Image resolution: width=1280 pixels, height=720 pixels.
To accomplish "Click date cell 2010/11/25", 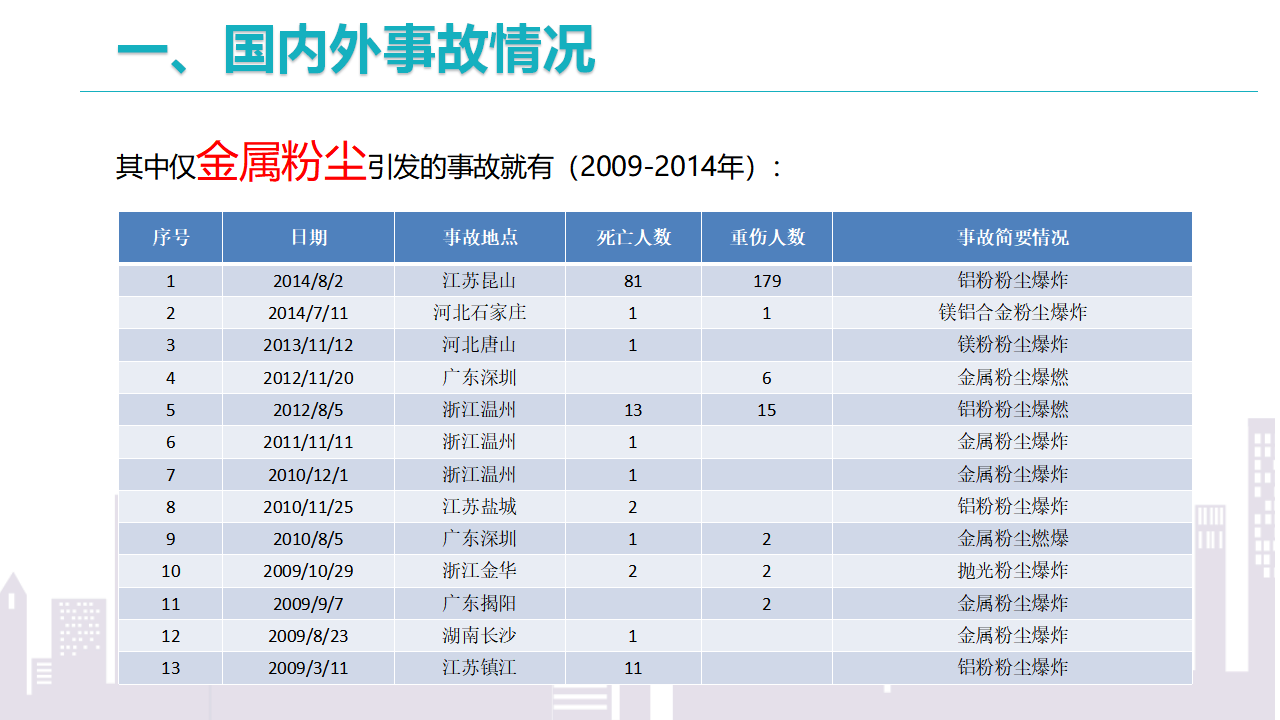I will point(309,507).
